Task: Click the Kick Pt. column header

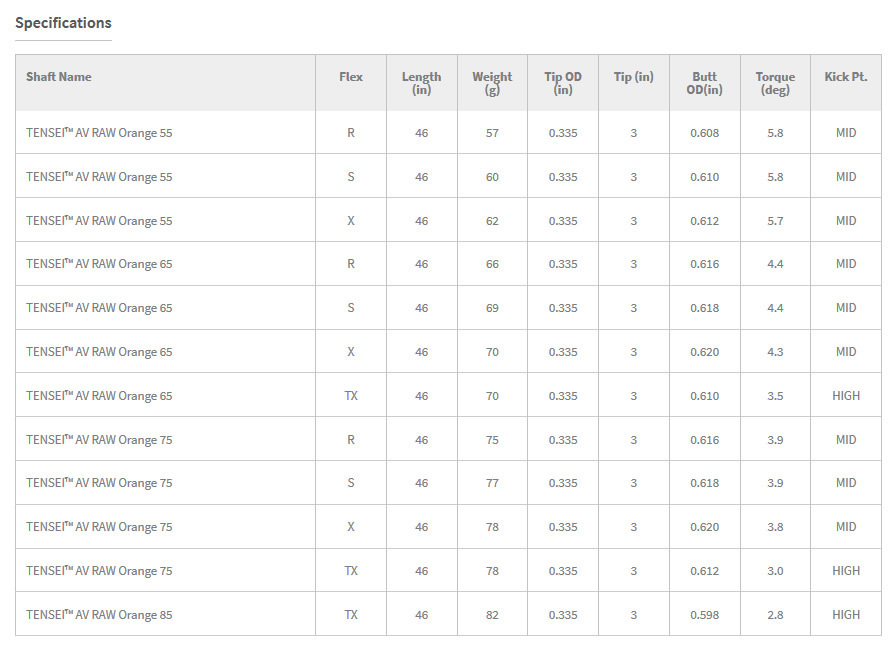Action: pyautogui.click(x=846, y=77)
